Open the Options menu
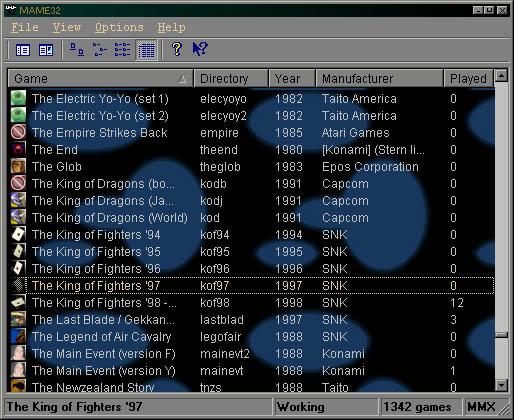This screenshot has height=420, width=514. 119,27
